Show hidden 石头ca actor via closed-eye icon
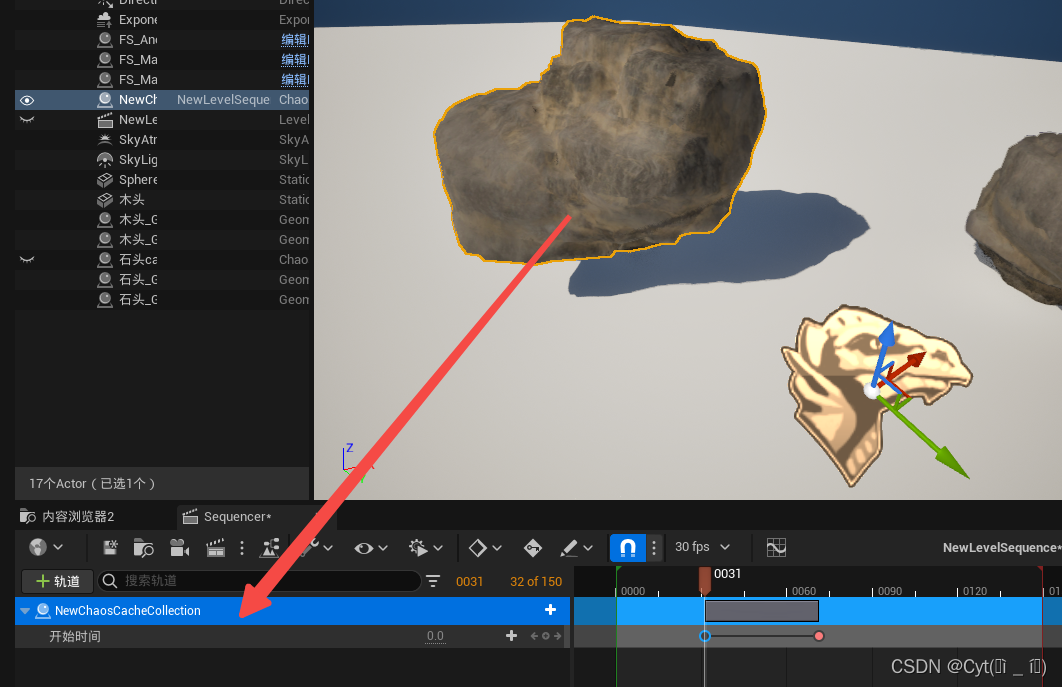This screenshot has height=687, width=1062. point(27,259)
